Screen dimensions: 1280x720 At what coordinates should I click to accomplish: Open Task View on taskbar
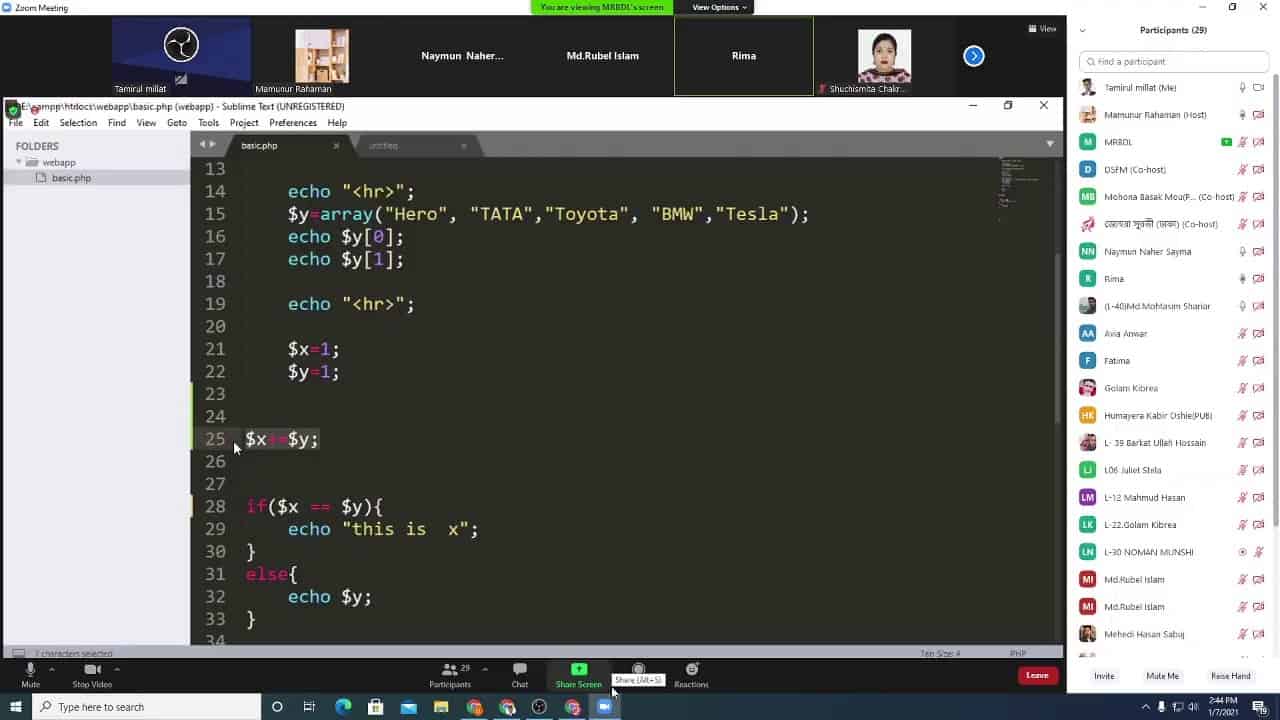(309, 707)
